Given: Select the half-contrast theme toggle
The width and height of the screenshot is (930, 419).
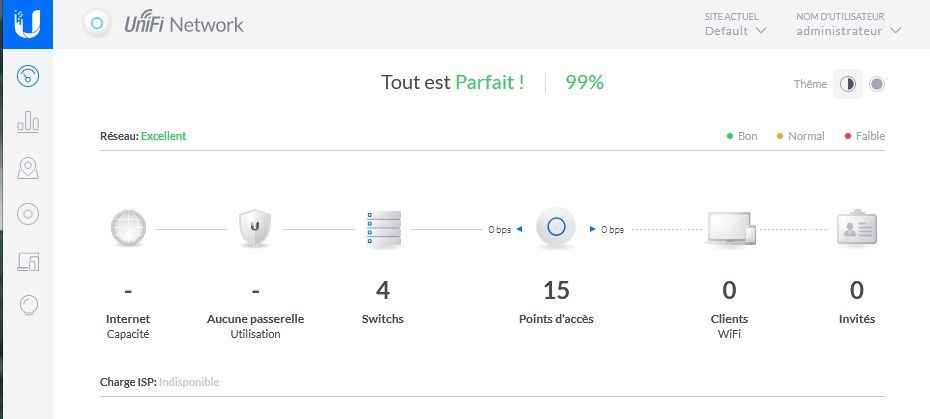Looking at the screenshot, I should point(847,84).
